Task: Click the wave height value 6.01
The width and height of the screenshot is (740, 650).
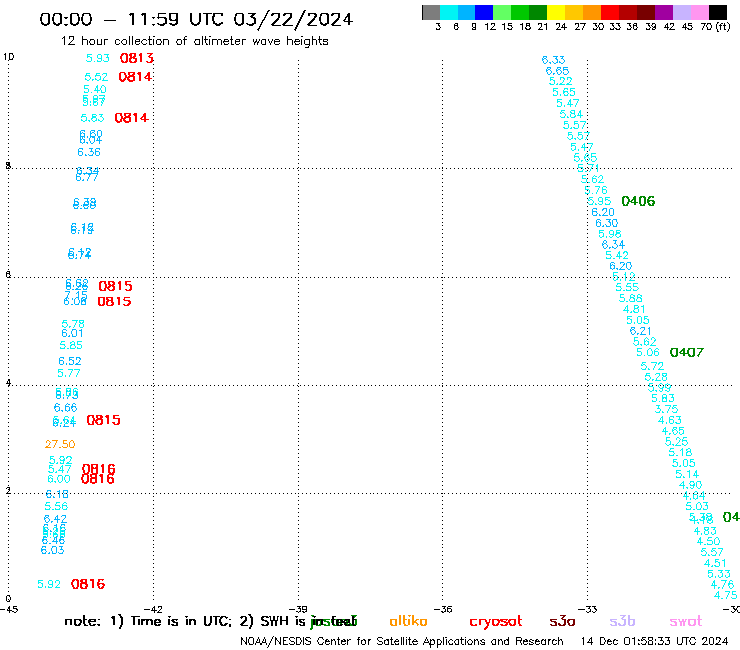Action: (72, 333)
